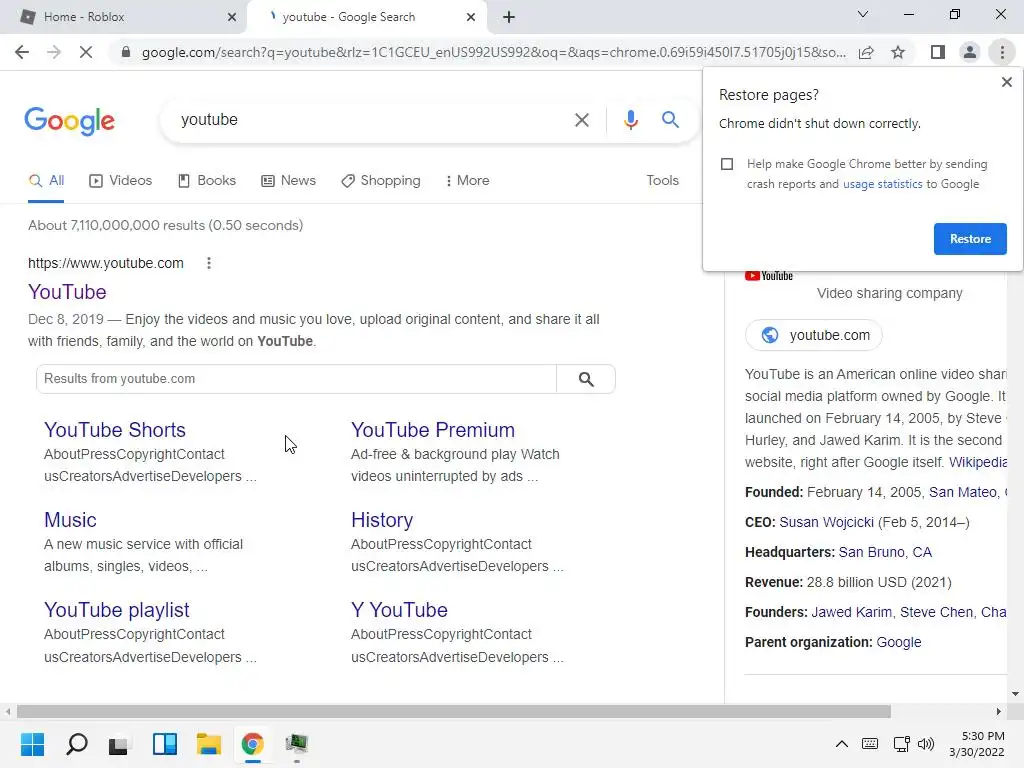The image size is (1024, 768).
Task: Start voice search with the microphone
Action: point(630,120)
